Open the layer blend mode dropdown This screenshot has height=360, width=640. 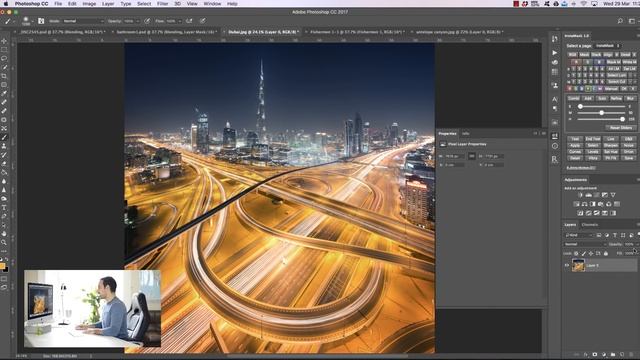[x=585, y=244]
